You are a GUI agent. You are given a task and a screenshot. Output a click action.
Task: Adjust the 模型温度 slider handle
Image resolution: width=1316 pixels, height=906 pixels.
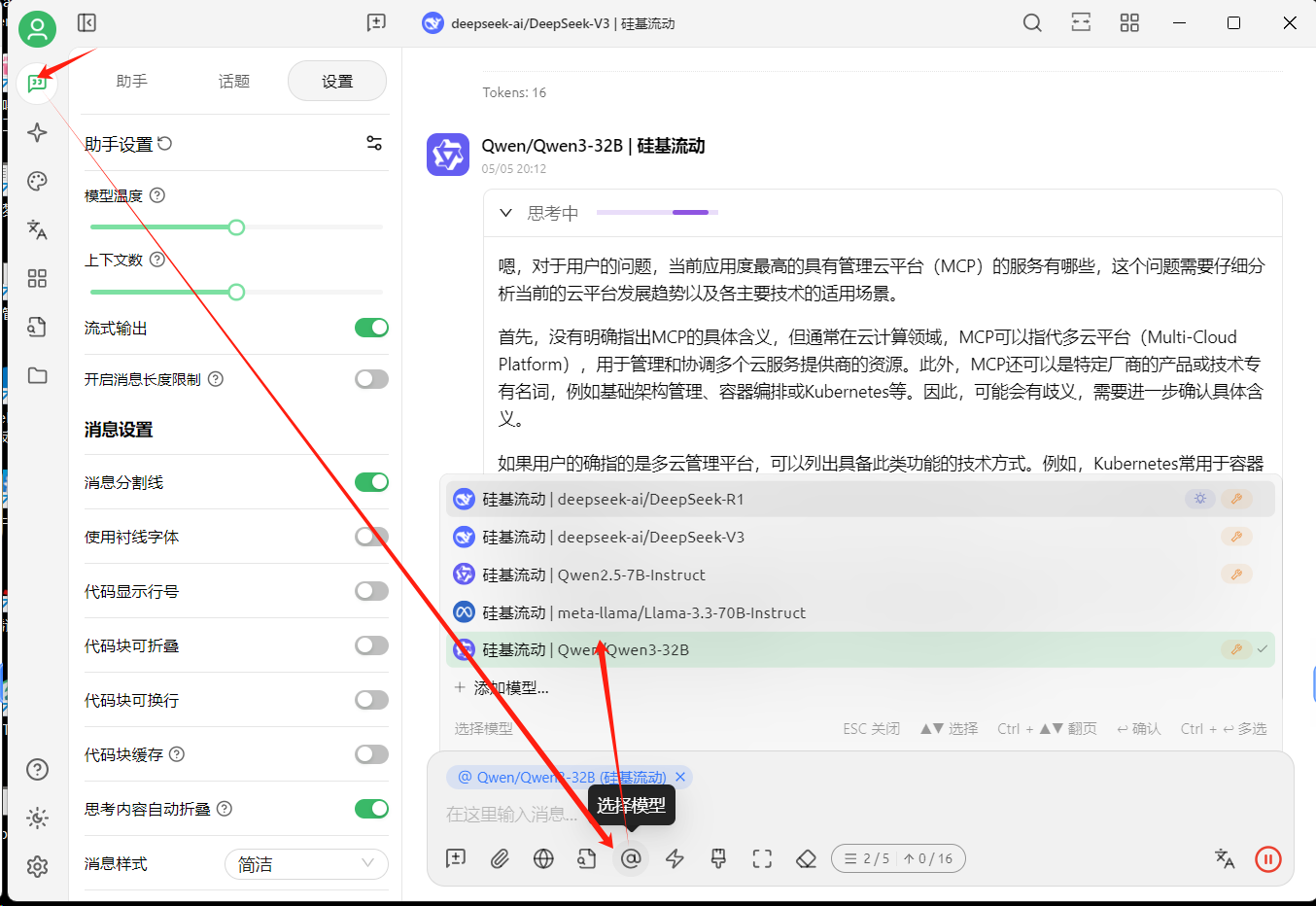pos(236,227)
